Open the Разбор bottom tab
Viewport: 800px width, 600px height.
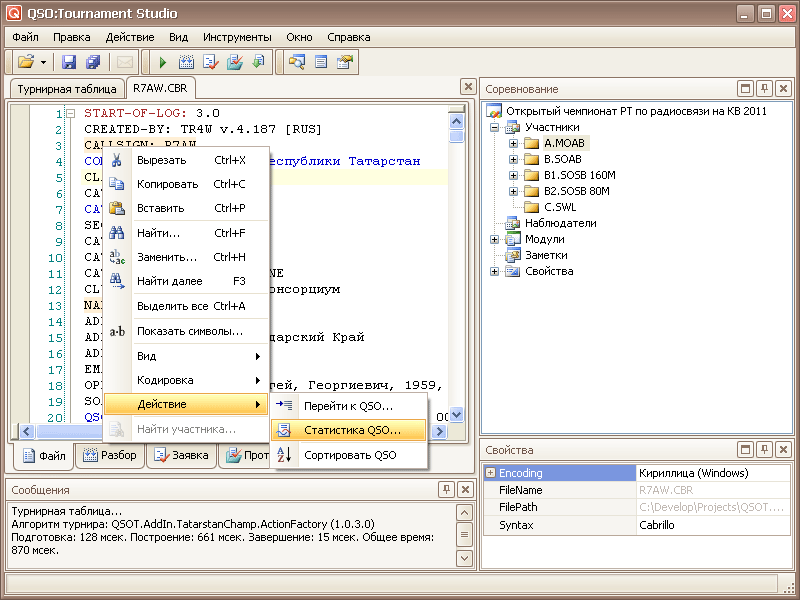click(x=109, y=456)
